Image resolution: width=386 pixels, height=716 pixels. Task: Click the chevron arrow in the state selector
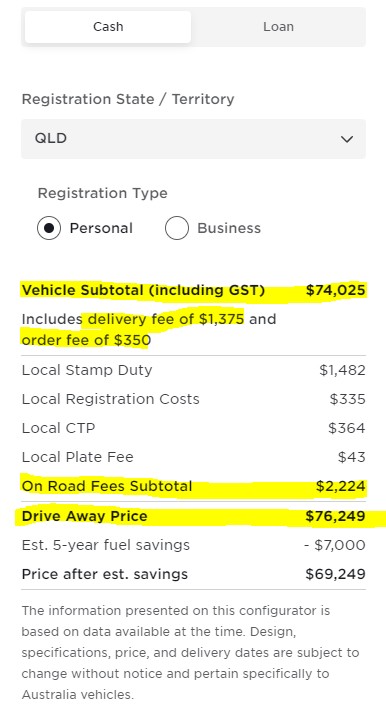tap(347, 139)
